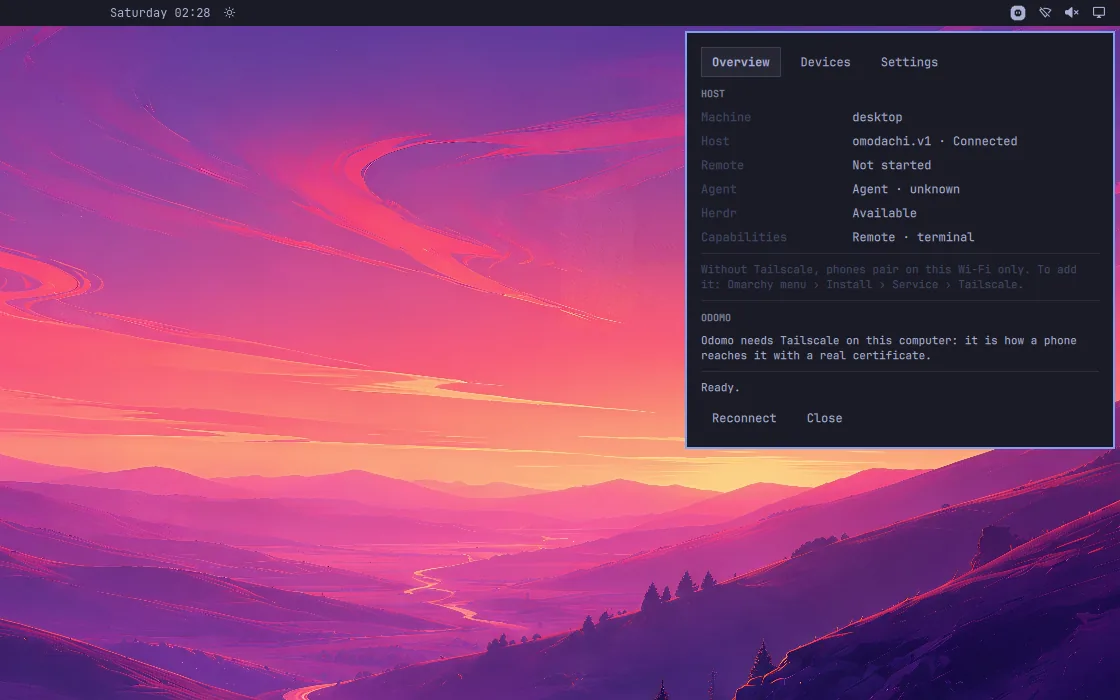Click the HOST section heading
Viewport: 1120px width, 700px height.
tap(713, 94)
